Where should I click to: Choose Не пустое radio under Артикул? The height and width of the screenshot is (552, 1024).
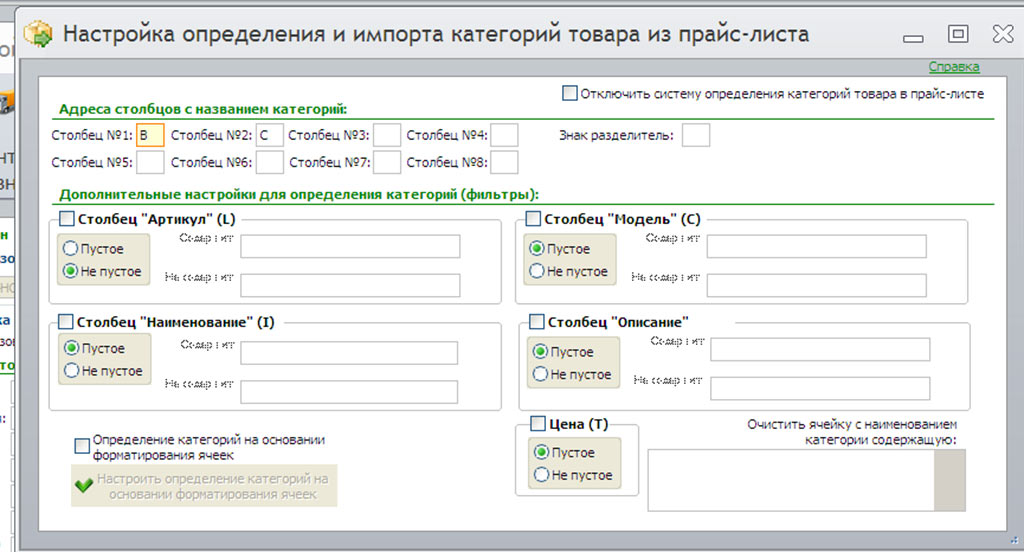point(71,270)
